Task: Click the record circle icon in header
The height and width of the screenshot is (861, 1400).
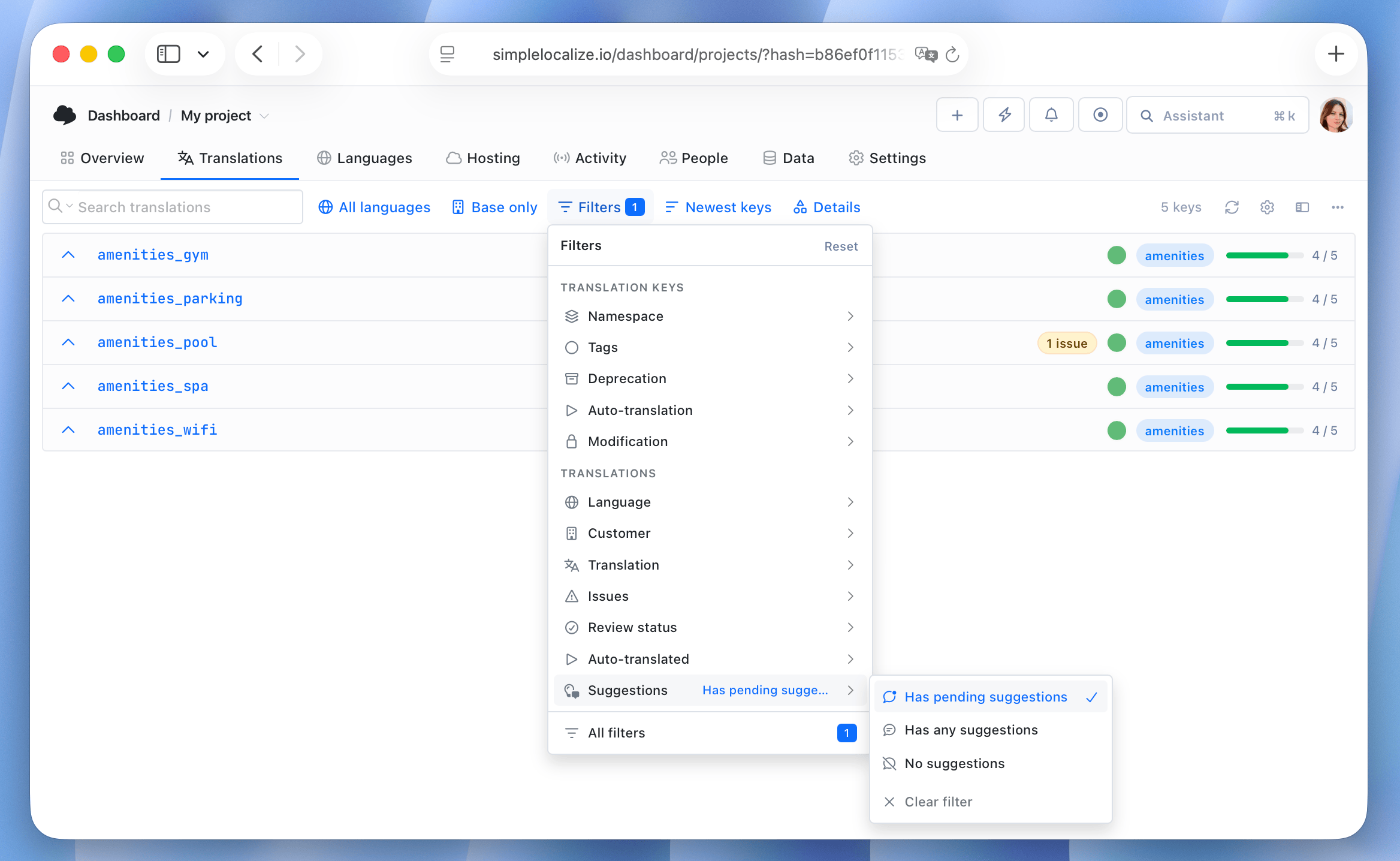Action: 1100,115
